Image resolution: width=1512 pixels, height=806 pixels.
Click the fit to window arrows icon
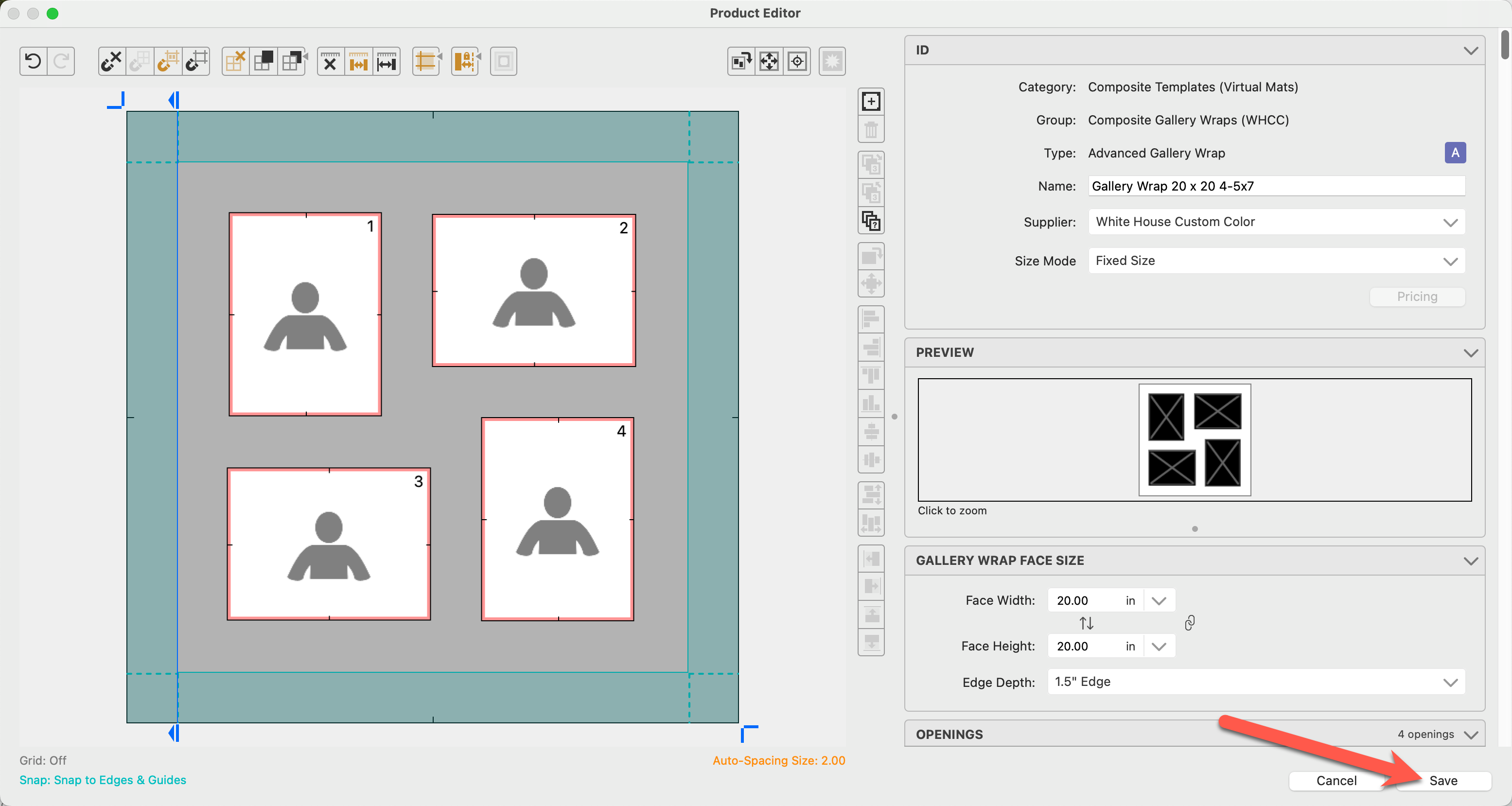[769, 61]
